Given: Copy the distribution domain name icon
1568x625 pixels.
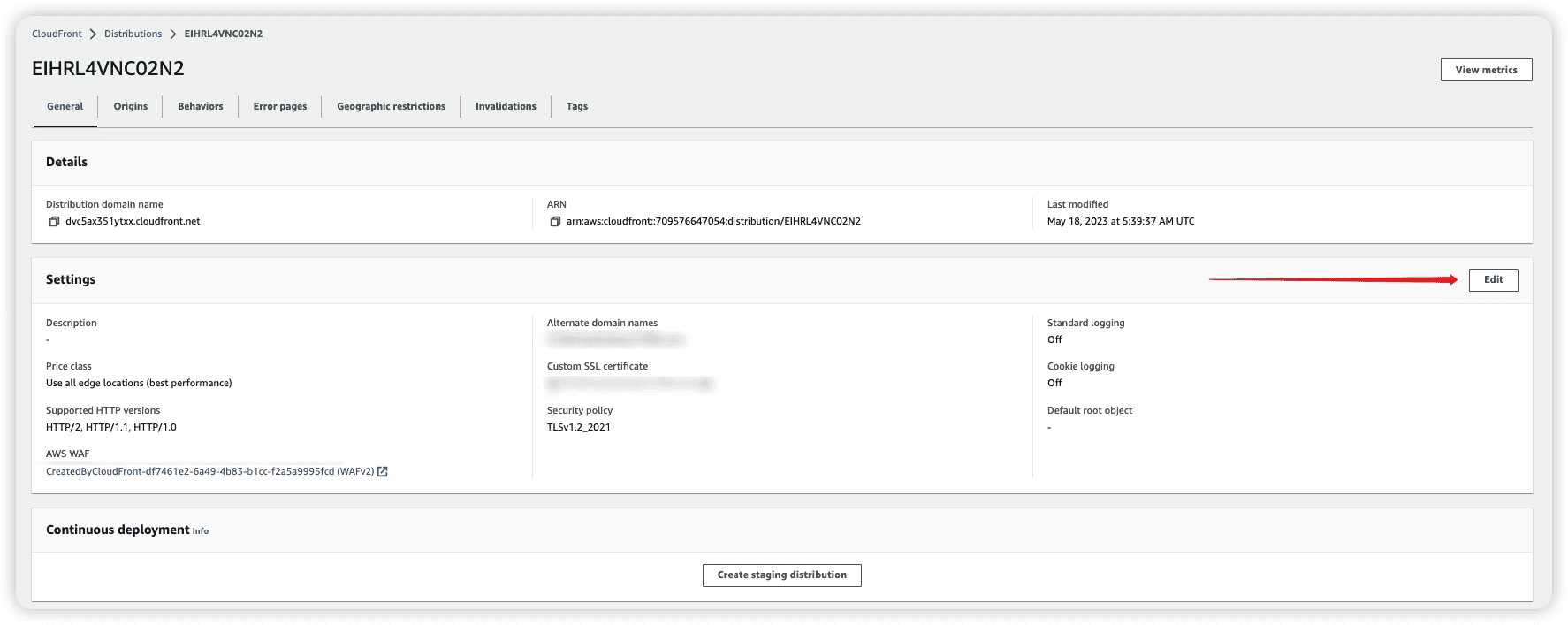Looking at the screenshot, I should pos(54,222).
